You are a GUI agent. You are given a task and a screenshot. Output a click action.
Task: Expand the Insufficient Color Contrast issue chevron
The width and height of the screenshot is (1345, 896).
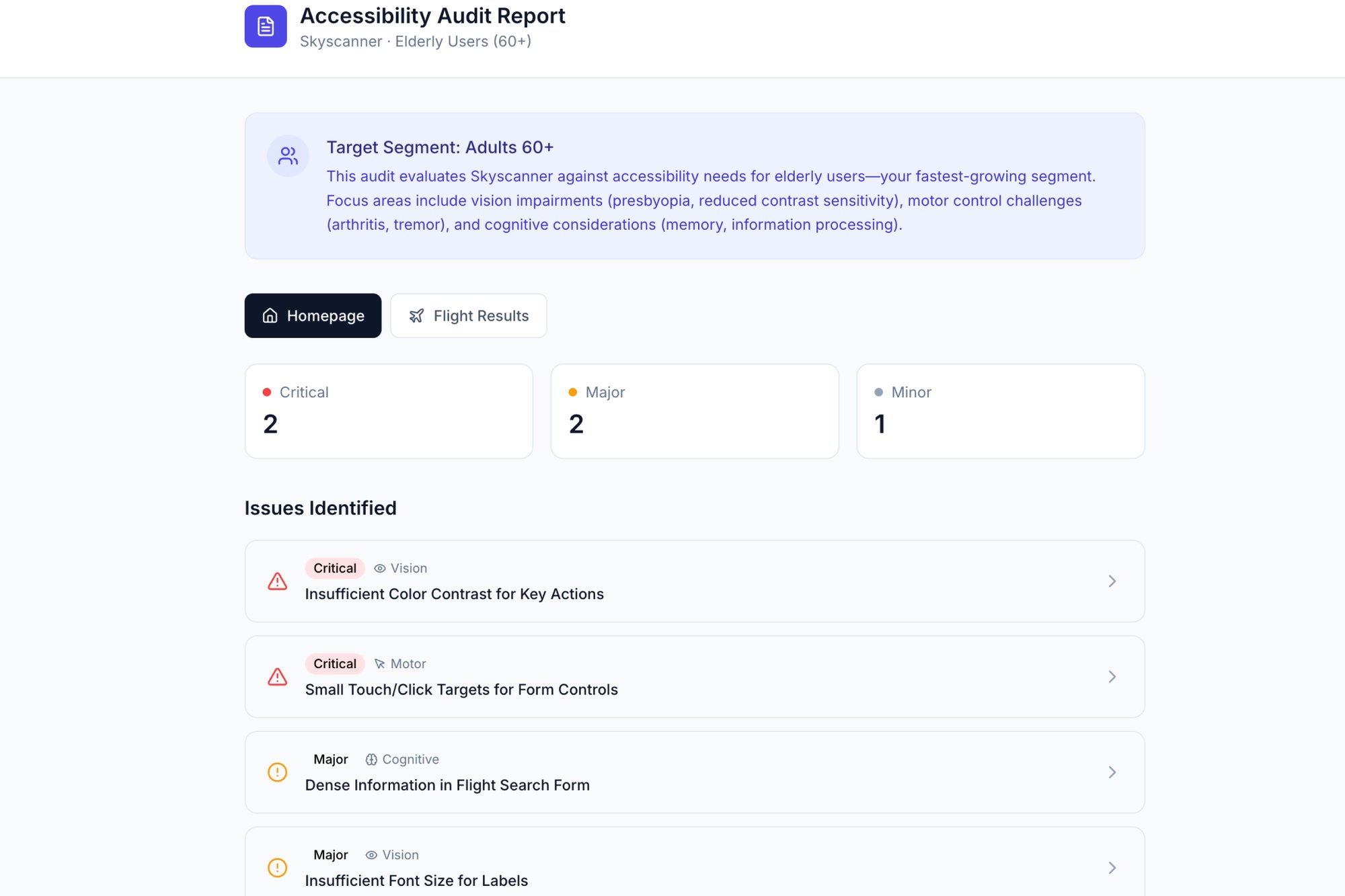tap(1113, 581)
